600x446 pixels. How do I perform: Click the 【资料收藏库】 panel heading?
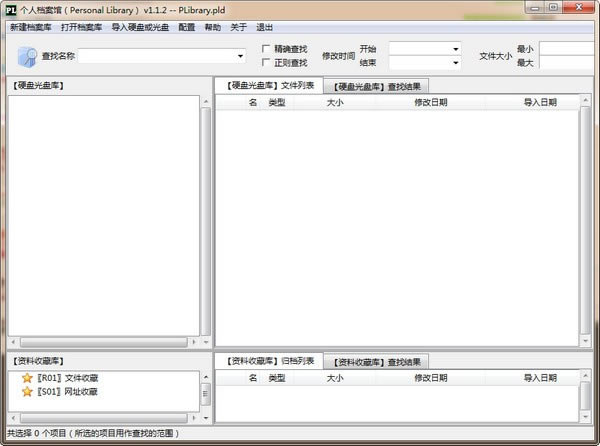tap(38, 361)
